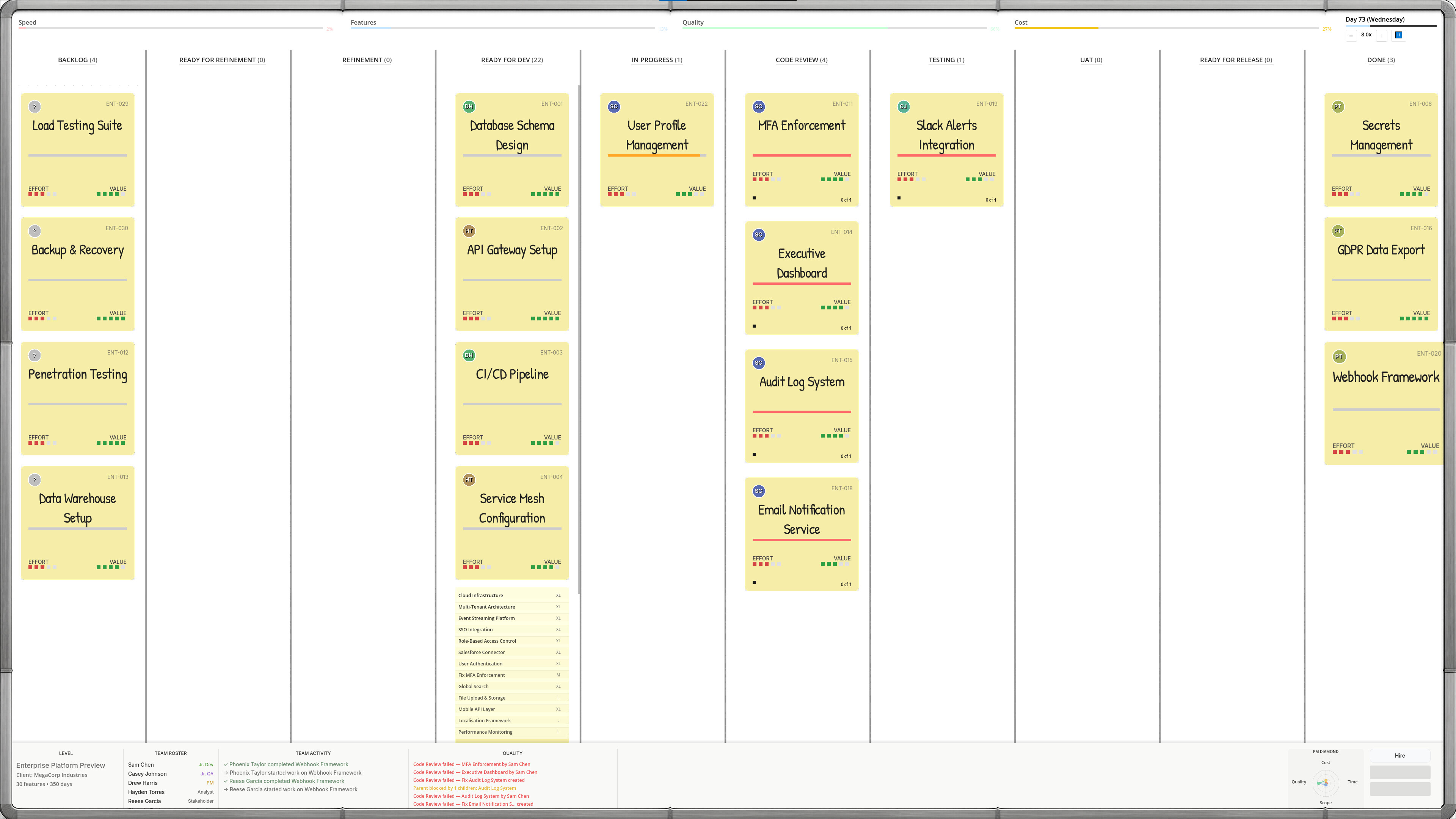Image resolution: width=1456 pixels, height=819 pixels.
Task: Select Sam Chen in the team roster
Action: [x=171, y=765]
